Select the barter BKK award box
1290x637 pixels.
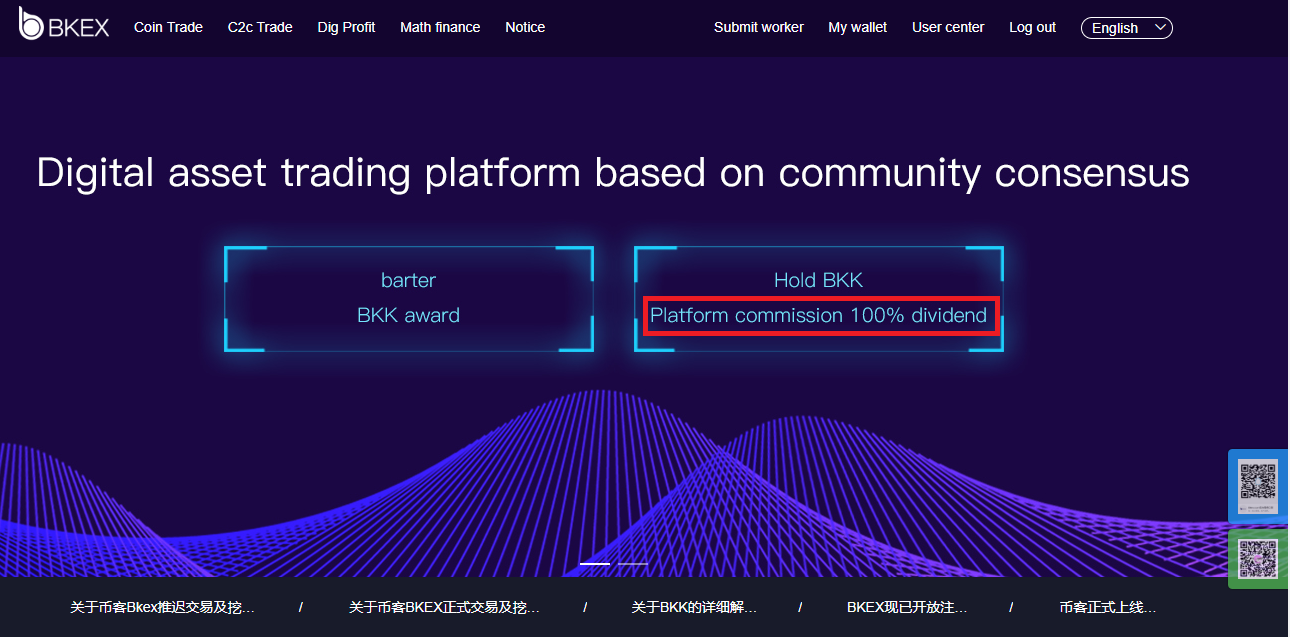tap(409, 298)
